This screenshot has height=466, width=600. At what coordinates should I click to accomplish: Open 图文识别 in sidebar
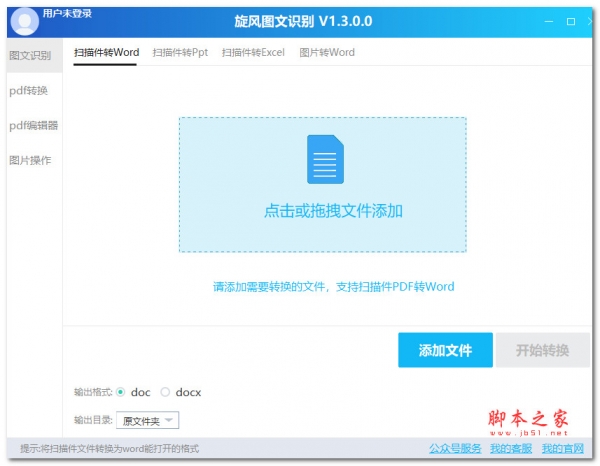click(x=30, y=56)
